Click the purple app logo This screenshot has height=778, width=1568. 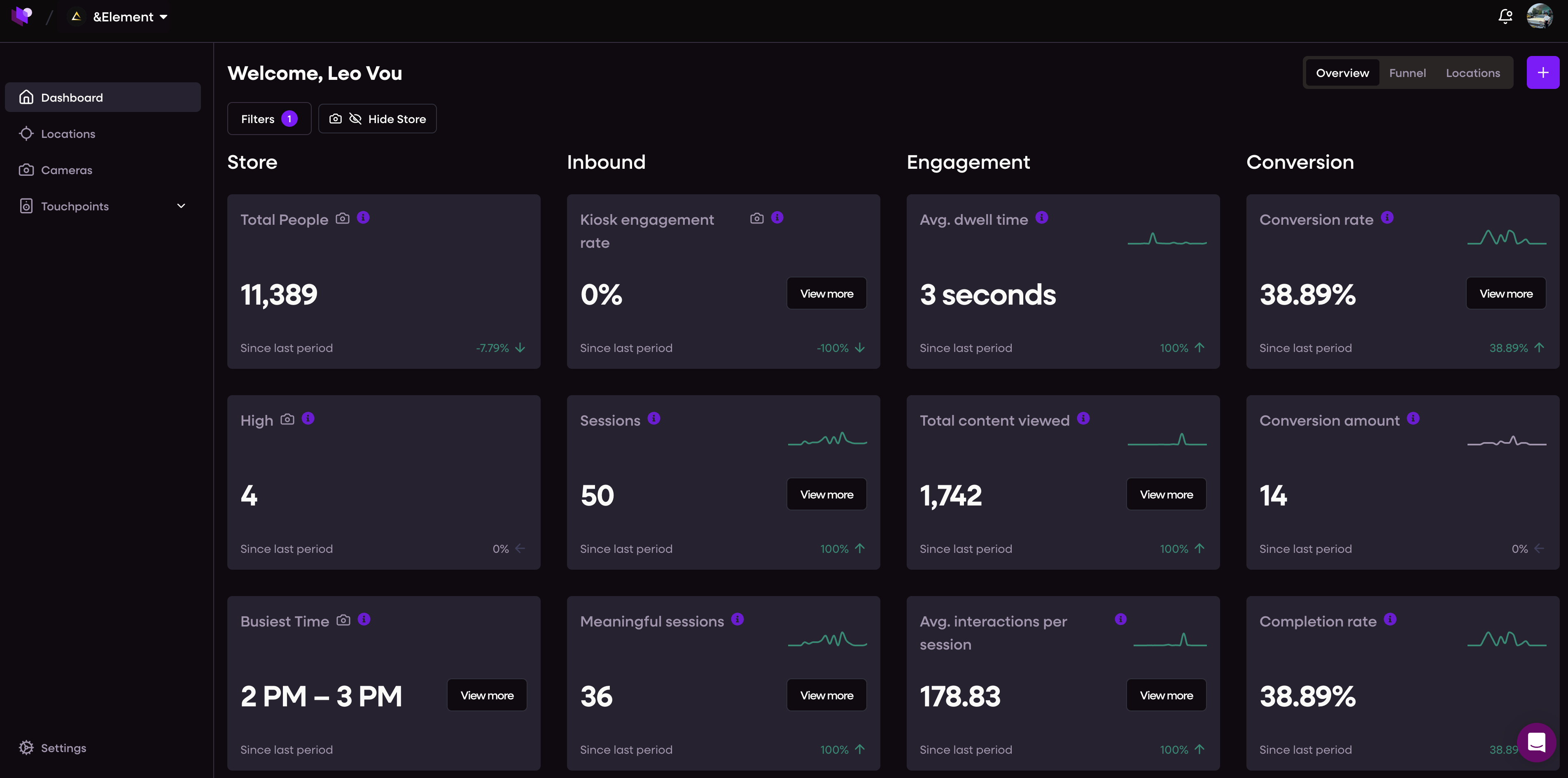click(x=21, y=16)
